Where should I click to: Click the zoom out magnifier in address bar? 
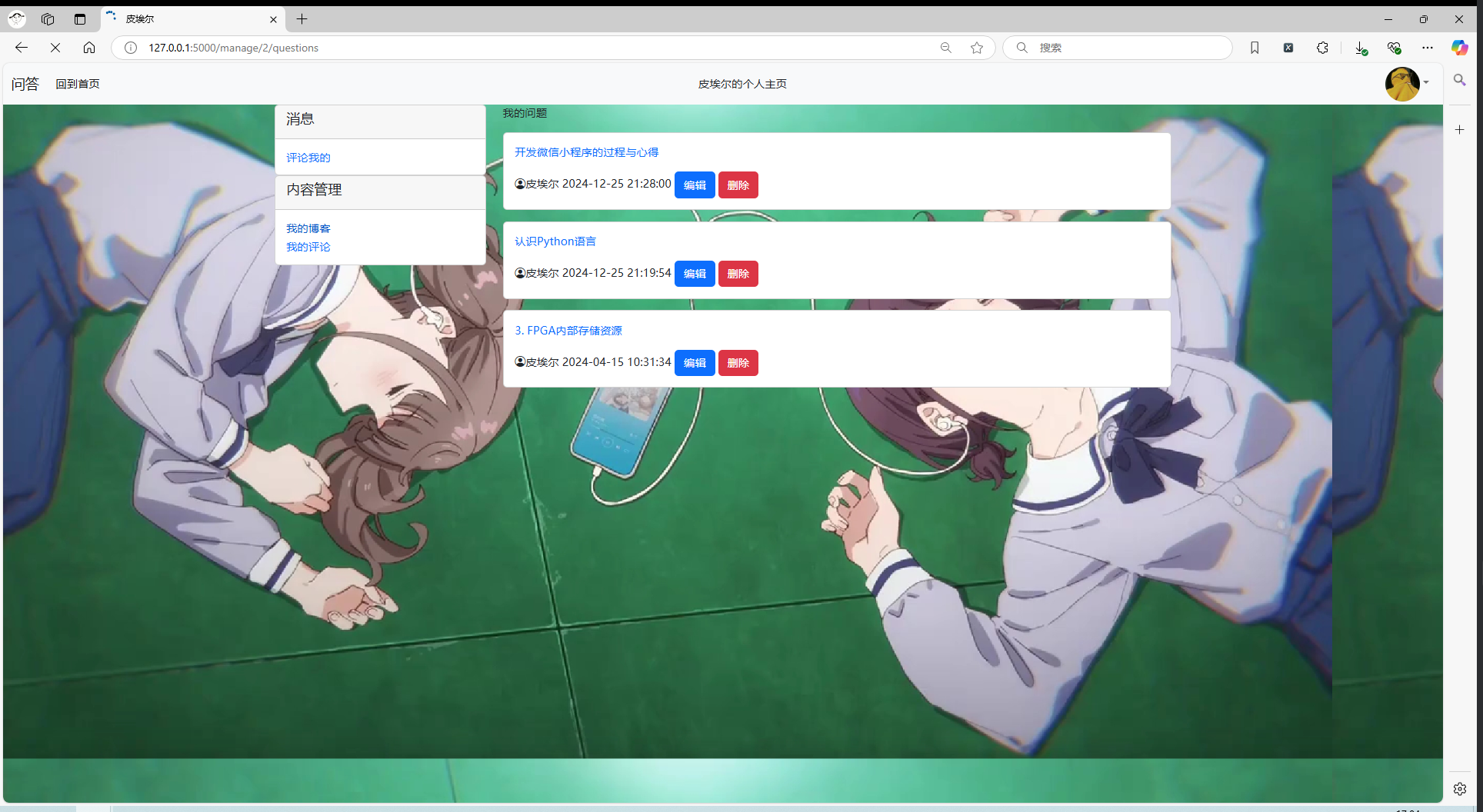[946, 48]
